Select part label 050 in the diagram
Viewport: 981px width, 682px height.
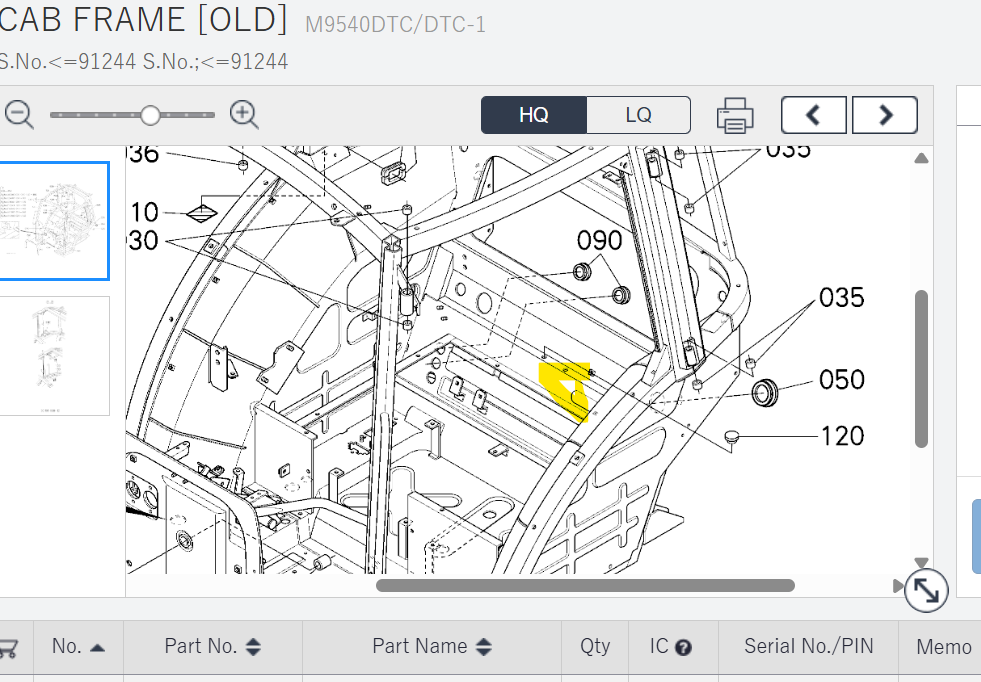coord(842,380)
